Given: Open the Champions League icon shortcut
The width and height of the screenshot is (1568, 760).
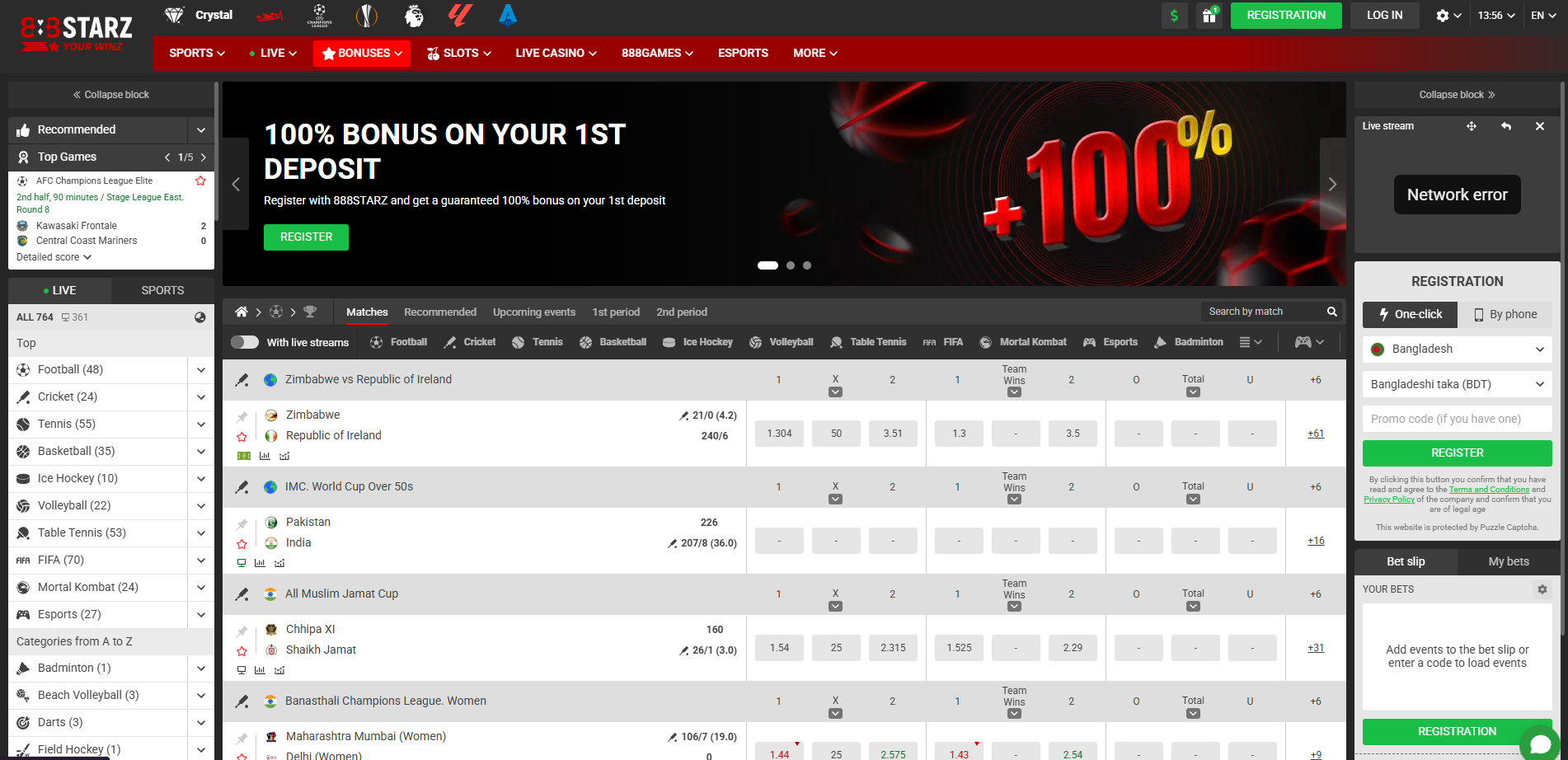Looking at the screenshot, I should tap(319, 15).
